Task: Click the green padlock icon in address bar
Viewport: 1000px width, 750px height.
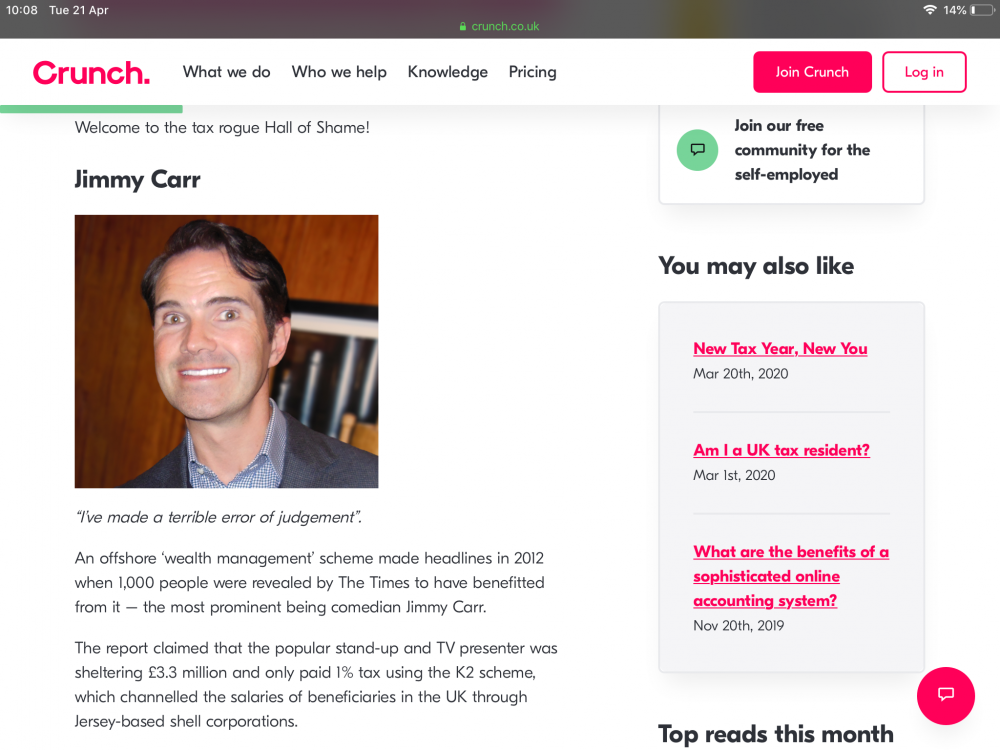Action: tap(463, 26)
